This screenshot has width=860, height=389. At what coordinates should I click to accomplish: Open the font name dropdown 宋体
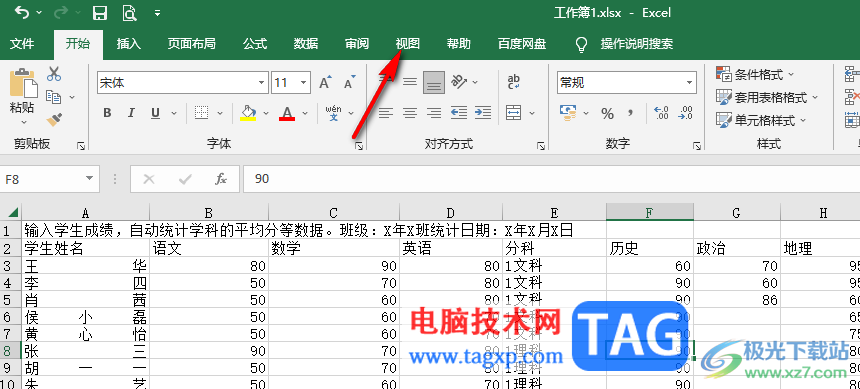click(262, 83)
